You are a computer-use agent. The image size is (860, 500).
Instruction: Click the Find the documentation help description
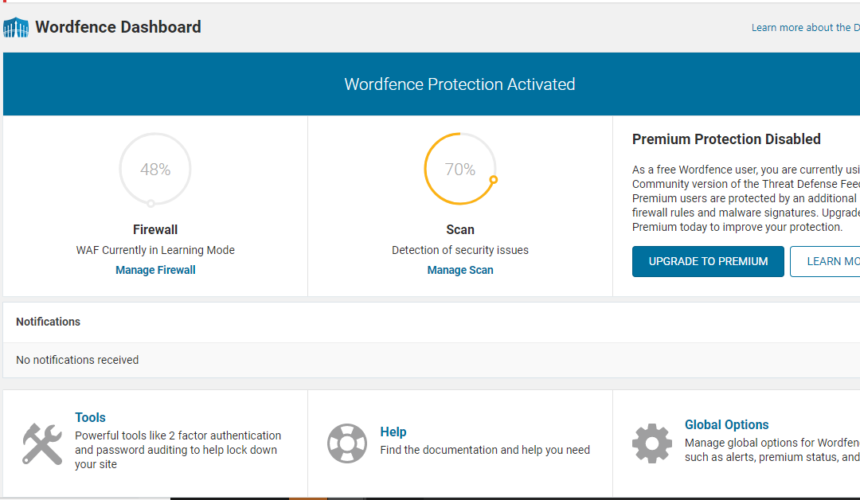tap(485, 450)
